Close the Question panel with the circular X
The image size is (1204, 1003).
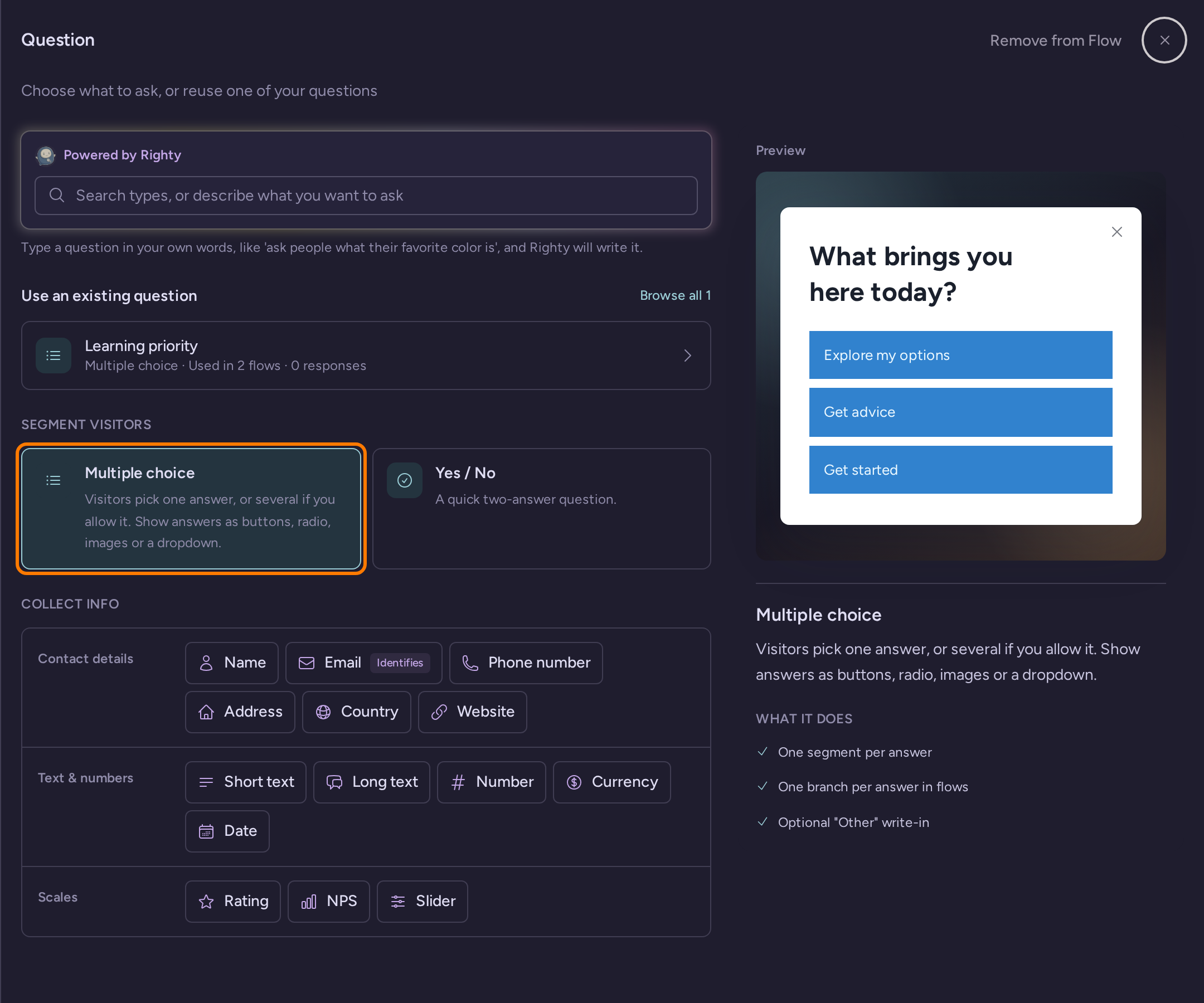pos(1164,40)
